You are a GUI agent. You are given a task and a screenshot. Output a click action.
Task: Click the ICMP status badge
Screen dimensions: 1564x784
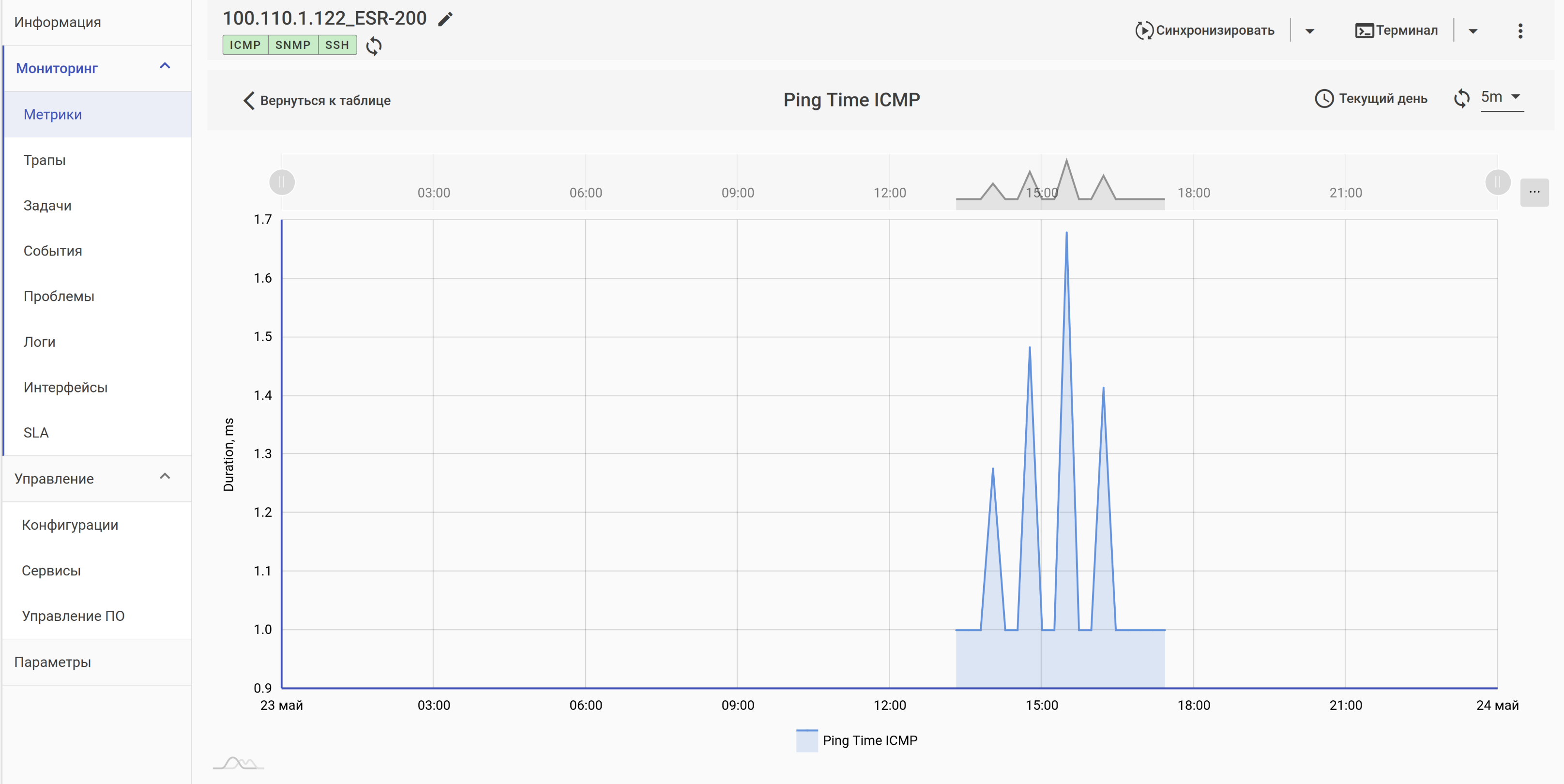coord(244,45)
